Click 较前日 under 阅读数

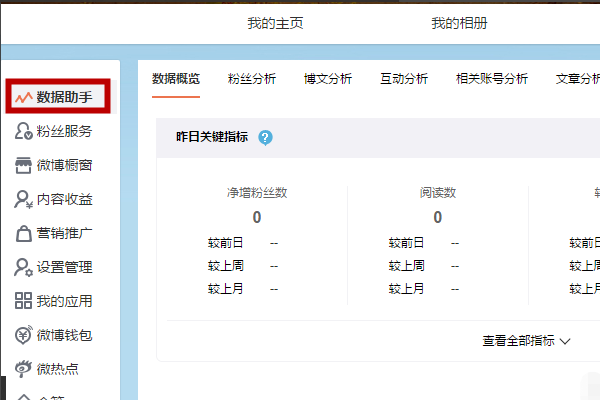[x=406, y=243]
